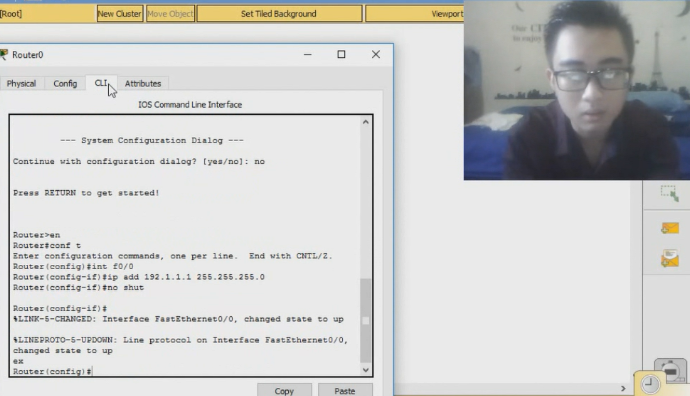The image size is (690, 396).
Task: Click the CLI scrollbar up arrow
Action: coord(366,122)
